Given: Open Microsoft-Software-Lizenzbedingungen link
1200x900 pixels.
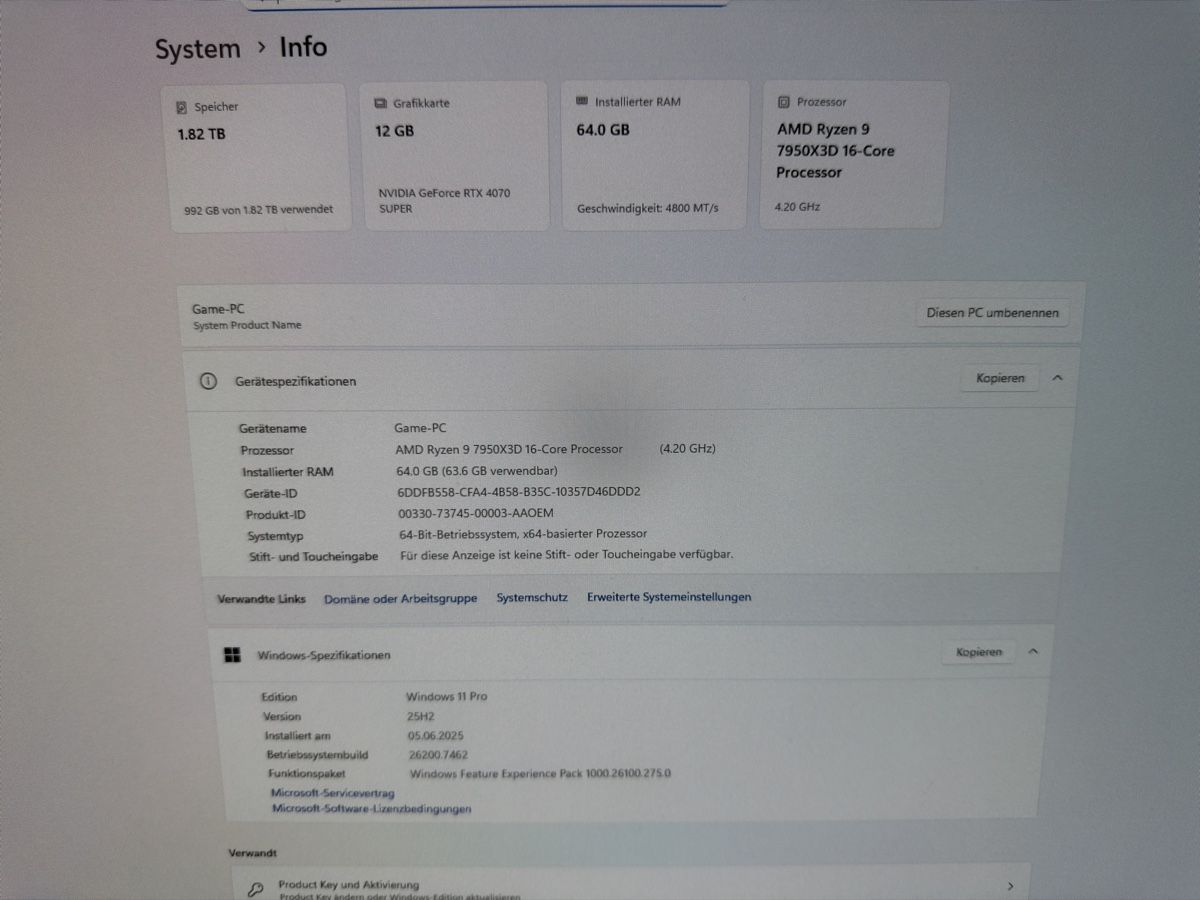Looking at the screenshot, I should 372,809.
